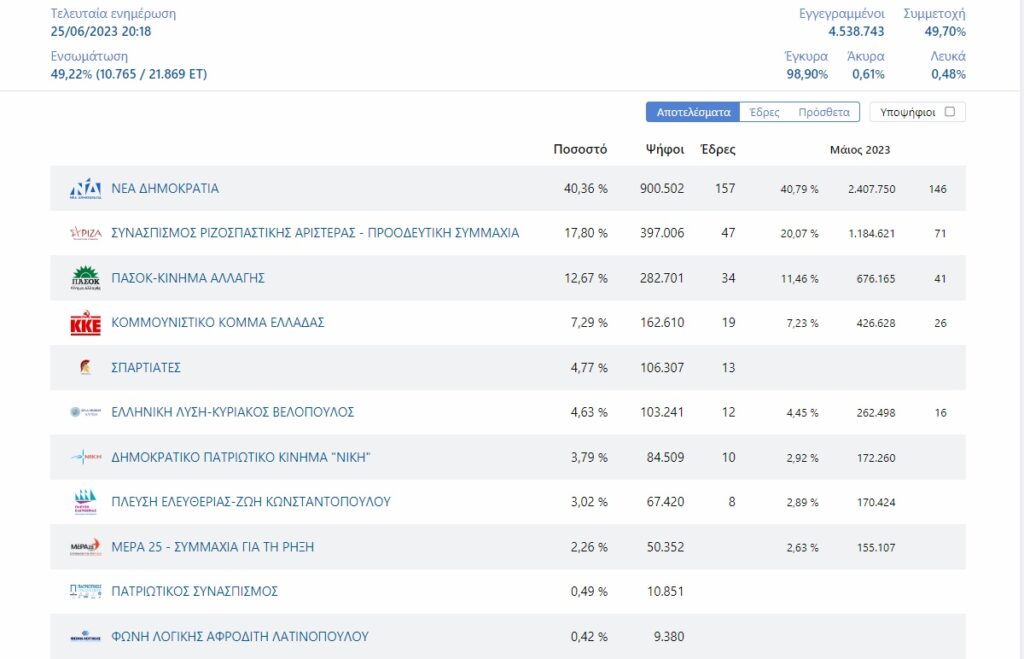Open the ΠΑΣΟΚ-ΚΙΝΗΜΑ ΑΛΛΑΓΗΣ link

pos(188,278)
